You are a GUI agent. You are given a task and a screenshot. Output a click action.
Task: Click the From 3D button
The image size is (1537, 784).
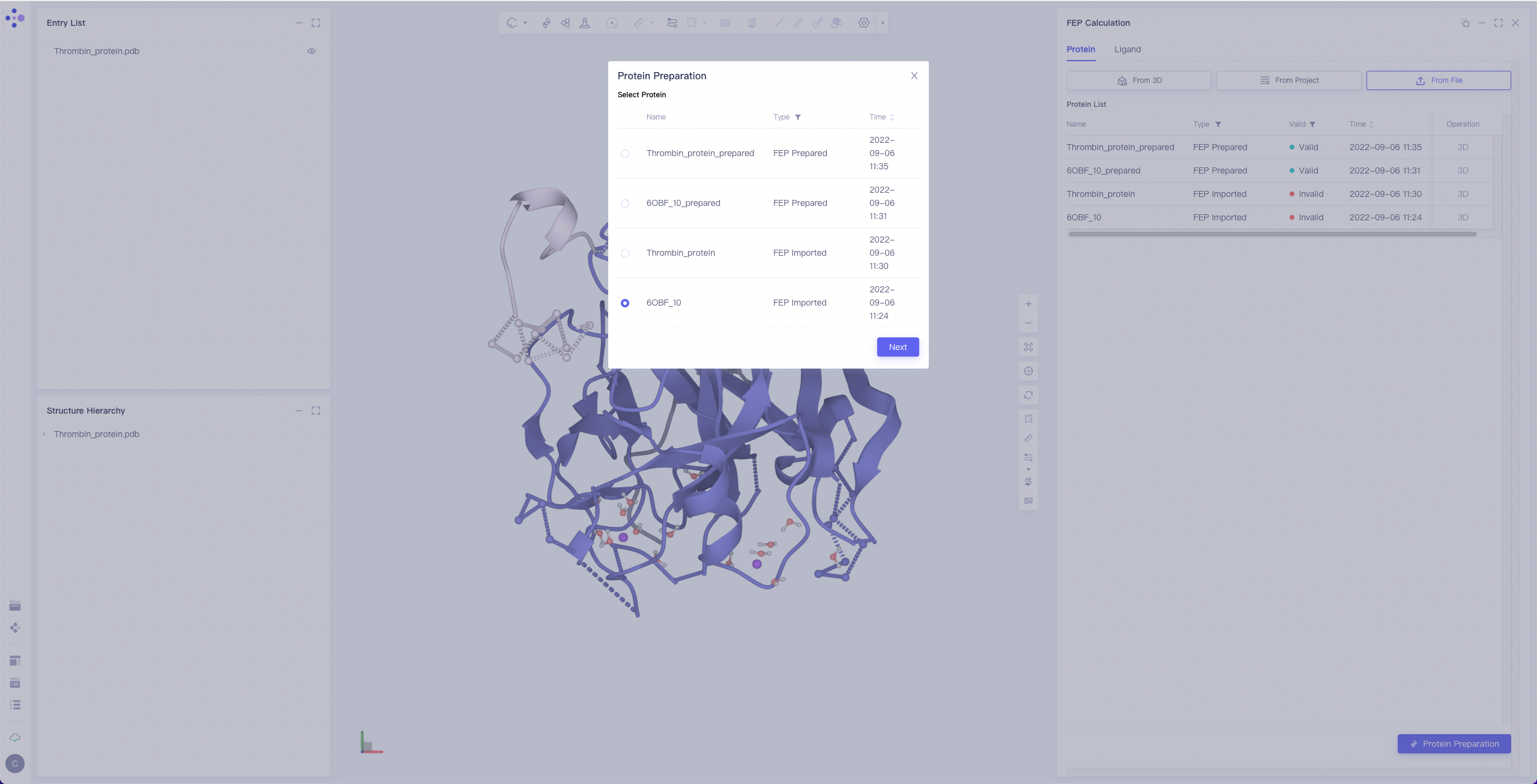[1139, 80]
